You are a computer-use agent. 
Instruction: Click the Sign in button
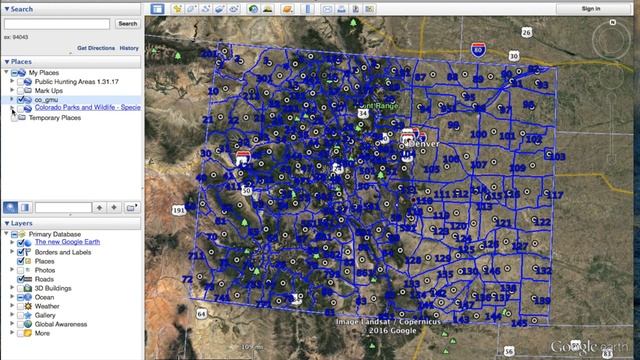(591, 9)
